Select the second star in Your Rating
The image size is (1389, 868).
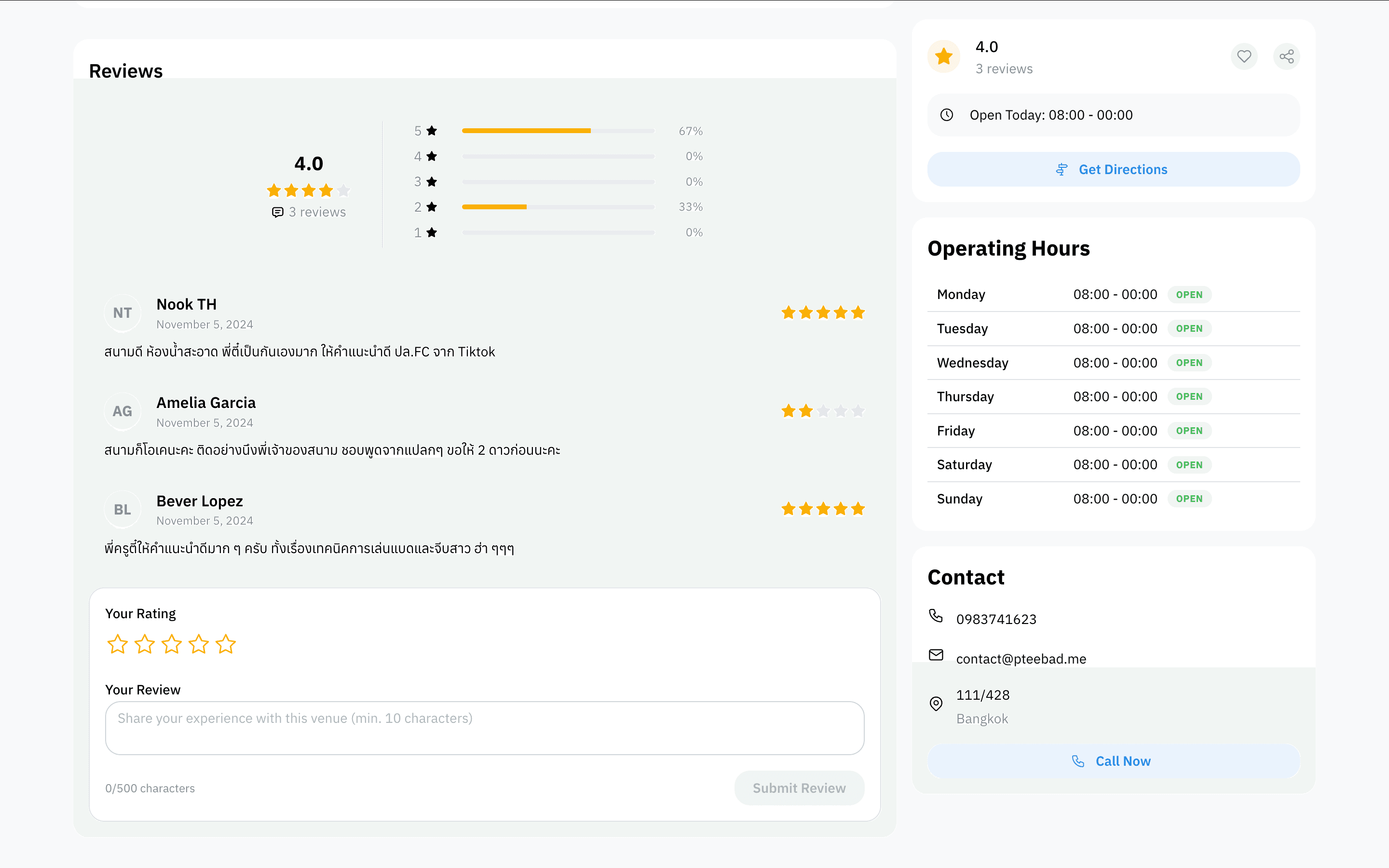click(145, 644)
